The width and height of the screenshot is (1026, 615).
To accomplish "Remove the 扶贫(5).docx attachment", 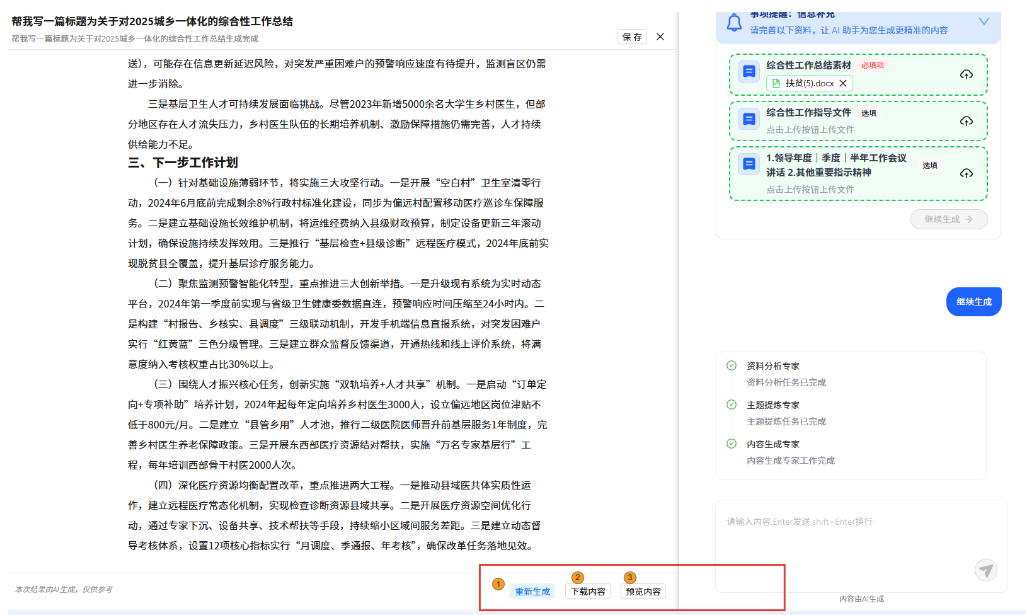I will [x=843, y=83].
